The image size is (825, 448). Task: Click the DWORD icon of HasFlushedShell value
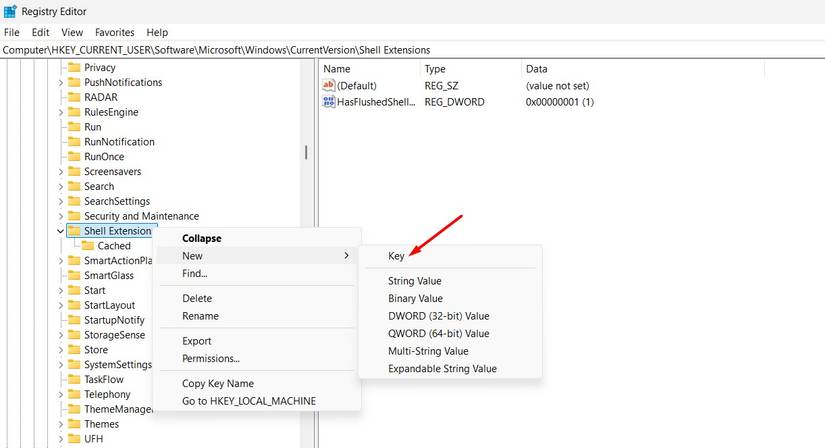pos(329,102)
